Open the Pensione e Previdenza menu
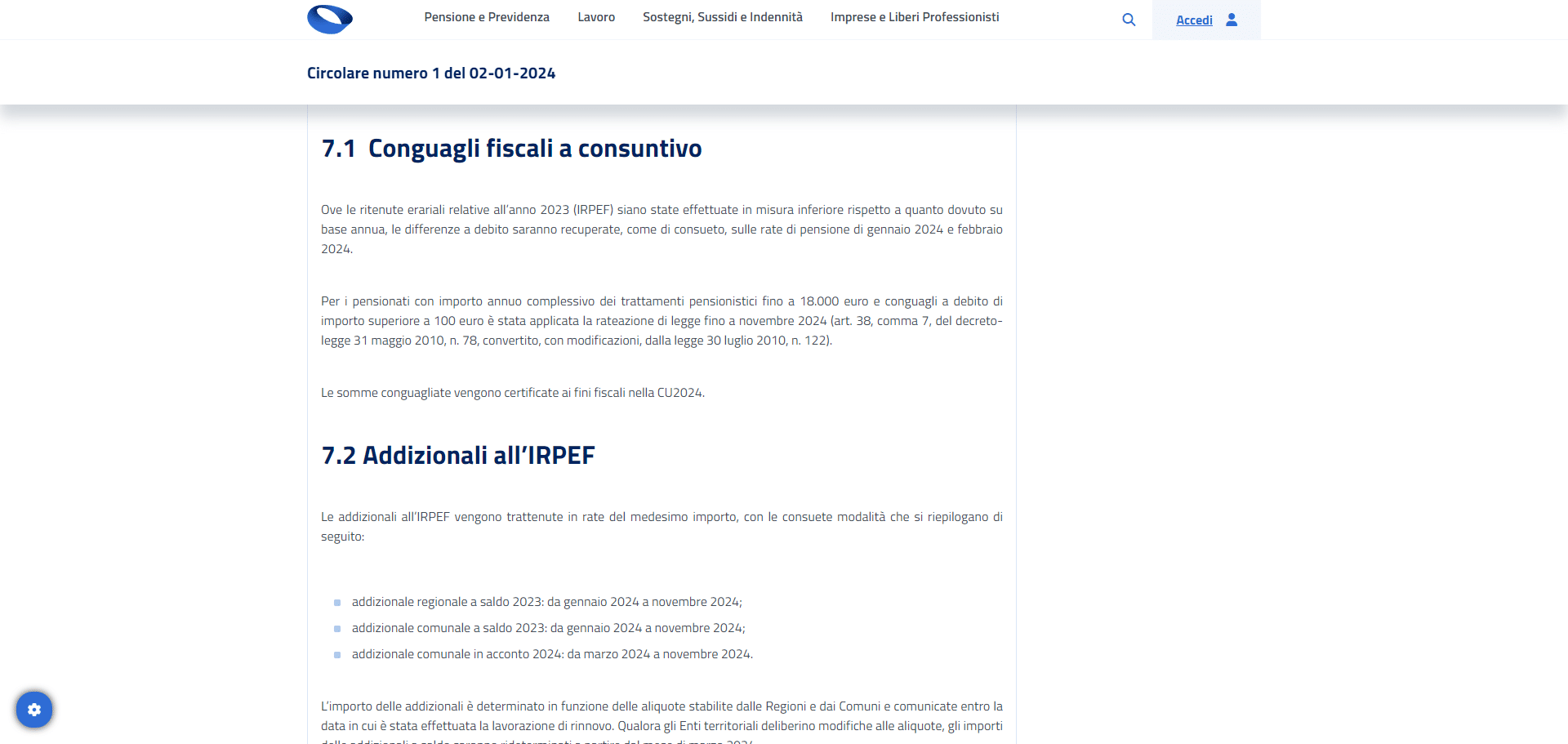 [487, 17]
